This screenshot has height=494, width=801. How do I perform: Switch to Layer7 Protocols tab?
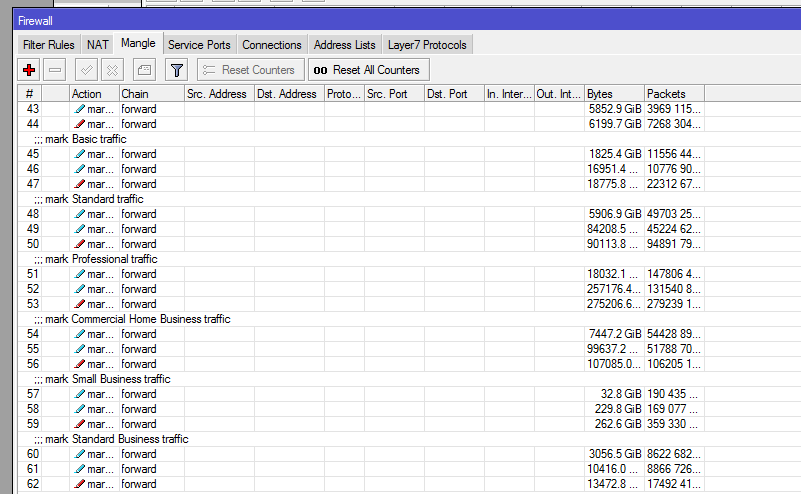pos(427,45)
